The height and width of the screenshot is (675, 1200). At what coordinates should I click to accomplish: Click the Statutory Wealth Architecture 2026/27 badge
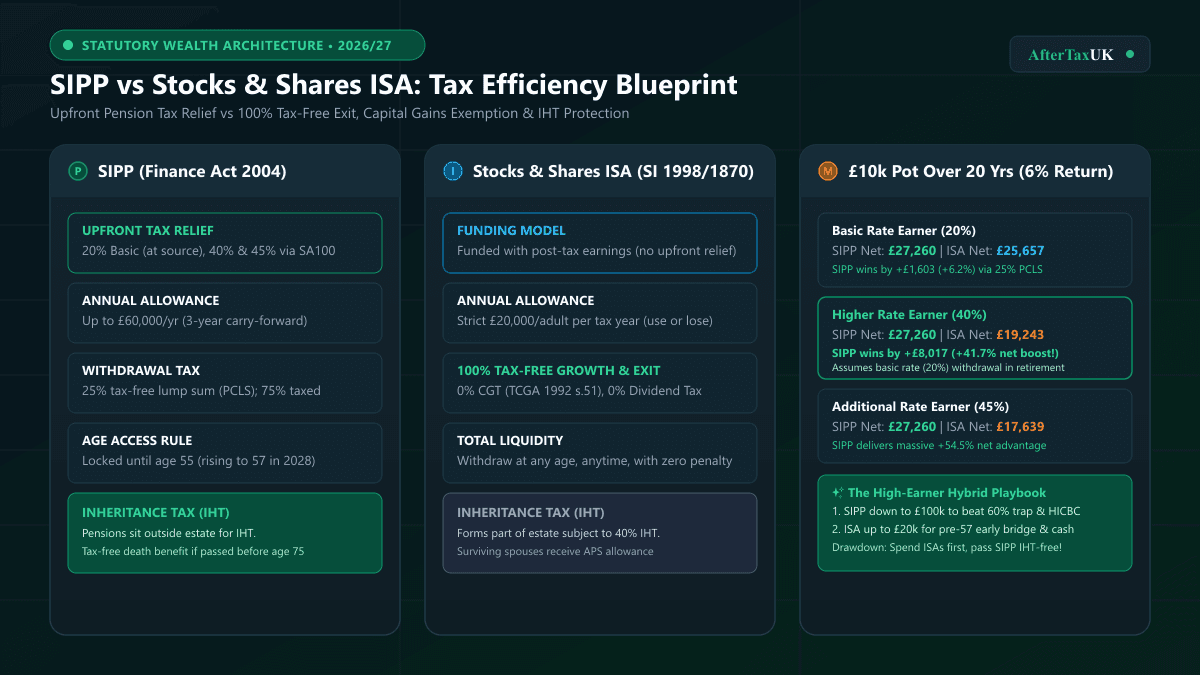237,45
